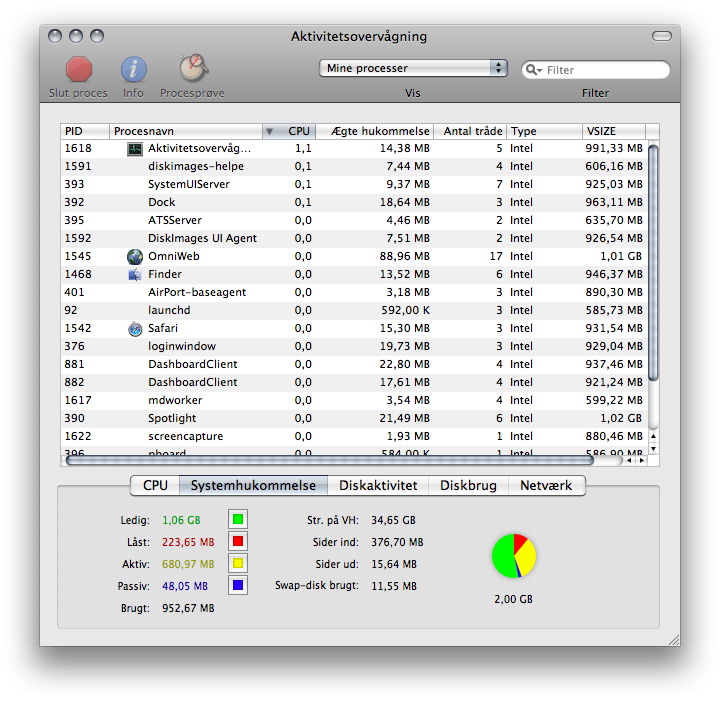
Task: Open the Netværk tab
Action: 546,486
